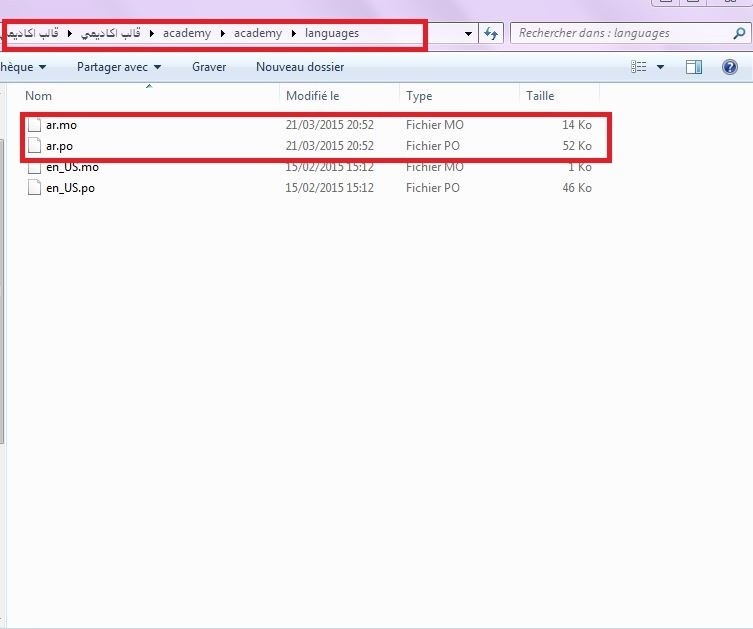Click the Rechercher dans languages search field
This screenshot has width=753, height=629.
pyautogui.click(x=620, y=33)
